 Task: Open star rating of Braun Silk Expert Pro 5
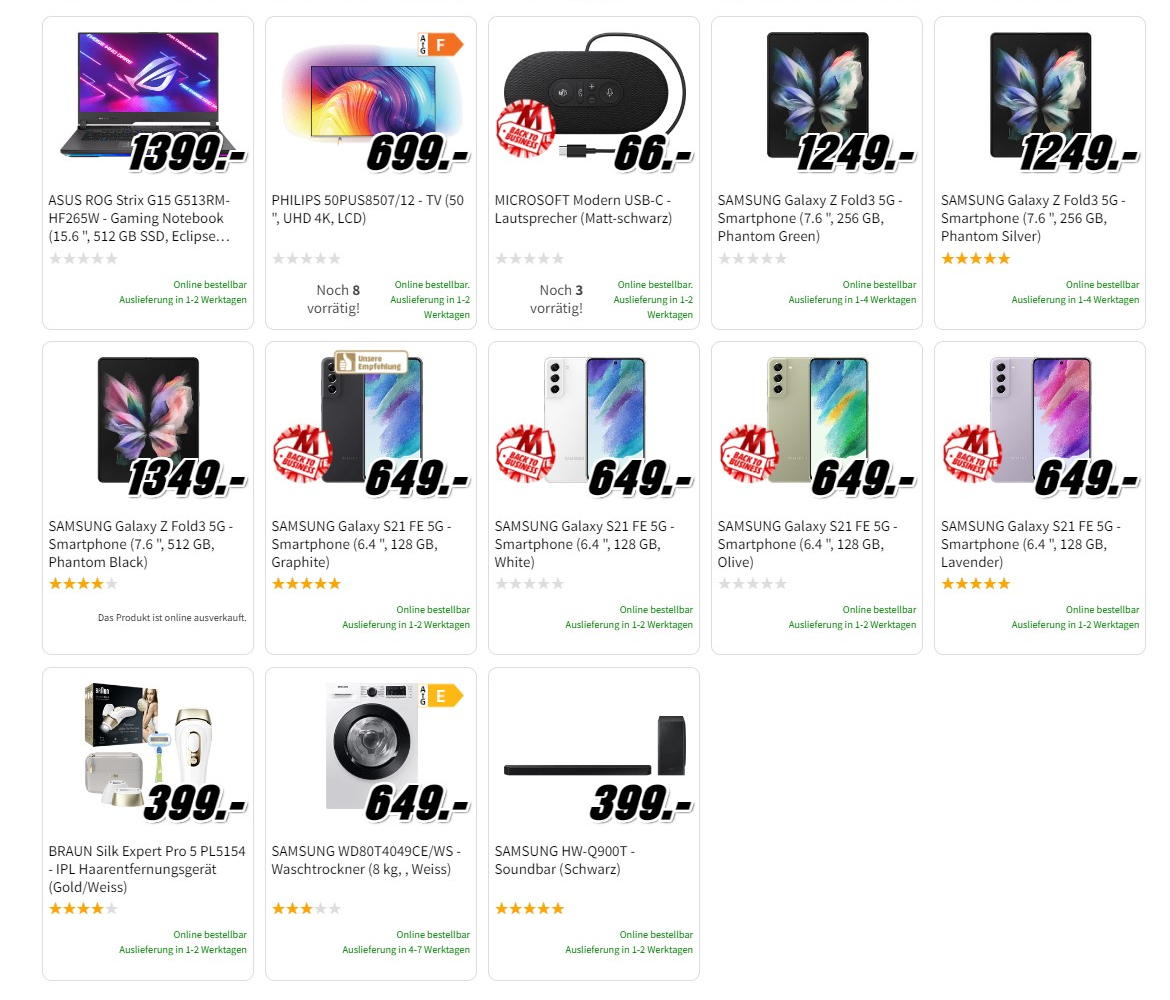(x=83, y=909)
